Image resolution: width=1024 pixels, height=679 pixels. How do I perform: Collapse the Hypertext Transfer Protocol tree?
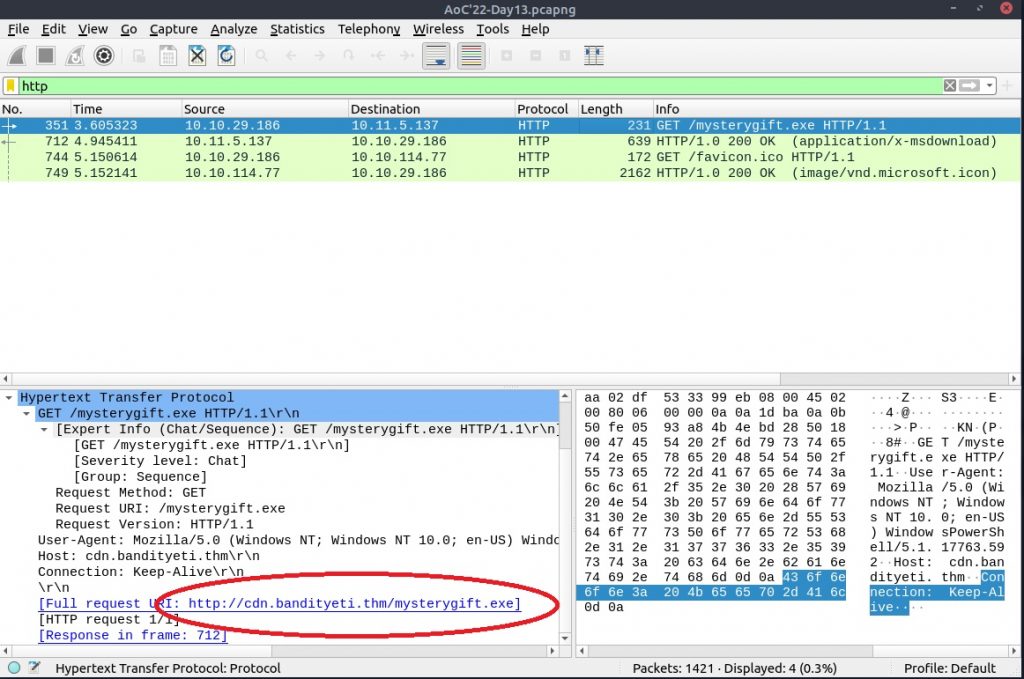pos(9,397)
